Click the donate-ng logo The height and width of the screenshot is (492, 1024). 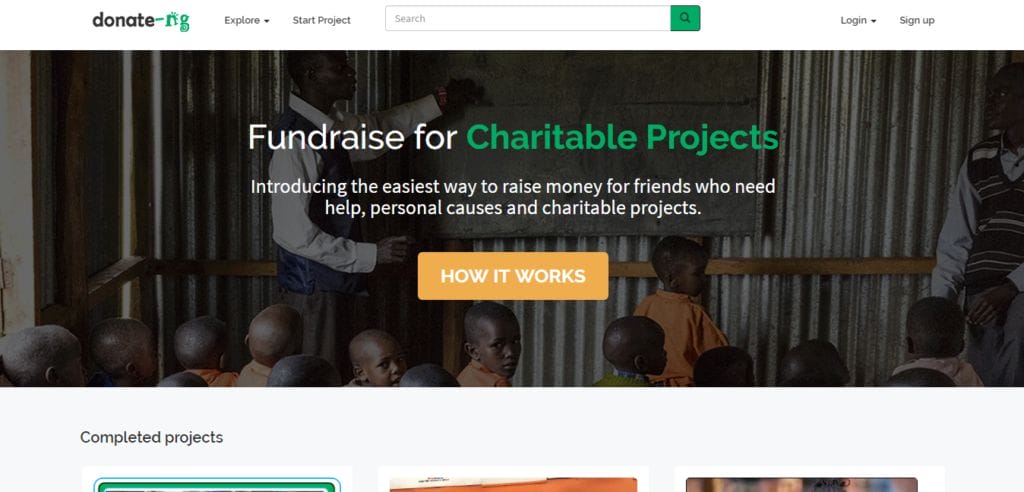point(140,20)
